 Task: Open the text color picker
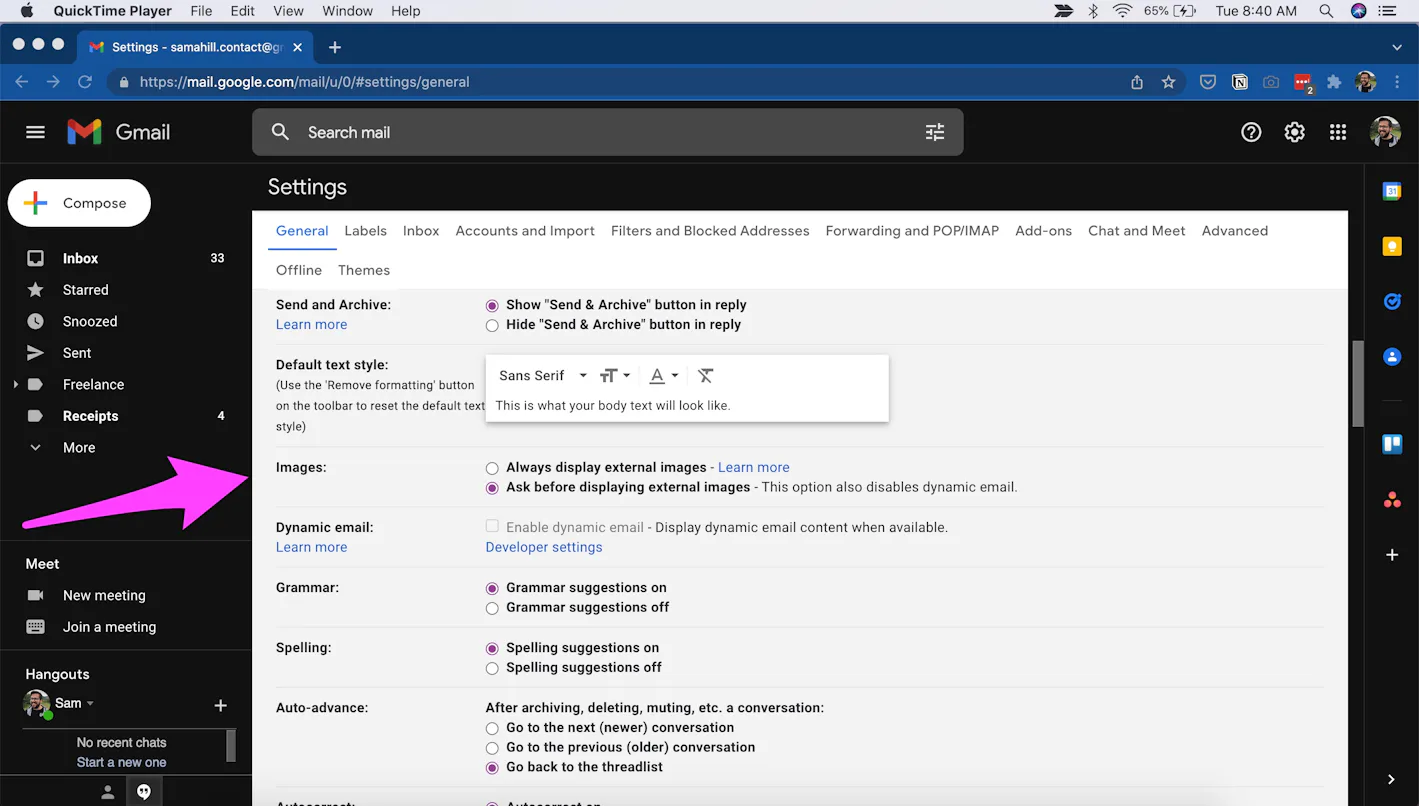(663, 376)
